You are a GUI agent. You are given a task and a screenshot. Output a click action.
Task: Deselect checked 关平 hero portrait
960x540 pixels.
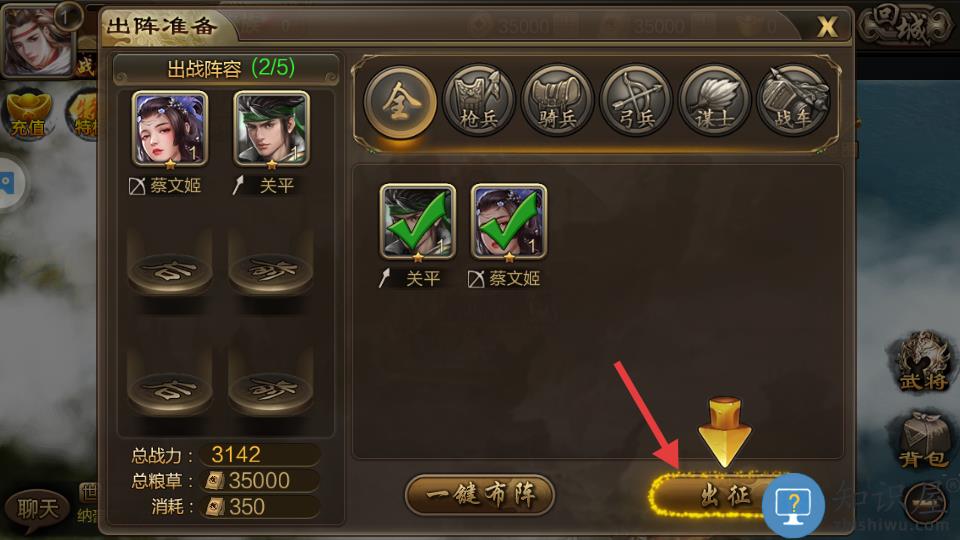[418, 221]
